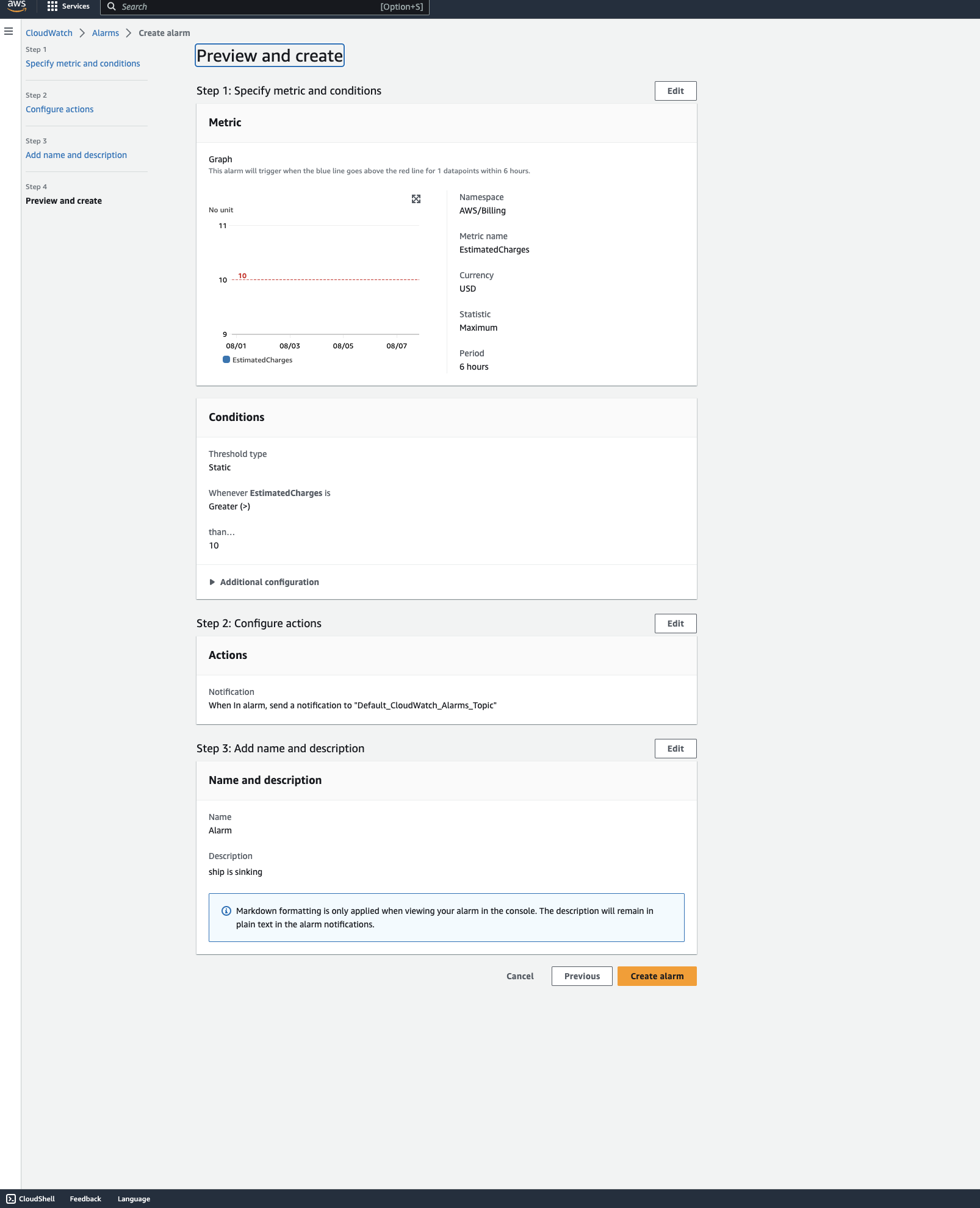Navigate to Alarms breadcrumb link

coord(106,33)
